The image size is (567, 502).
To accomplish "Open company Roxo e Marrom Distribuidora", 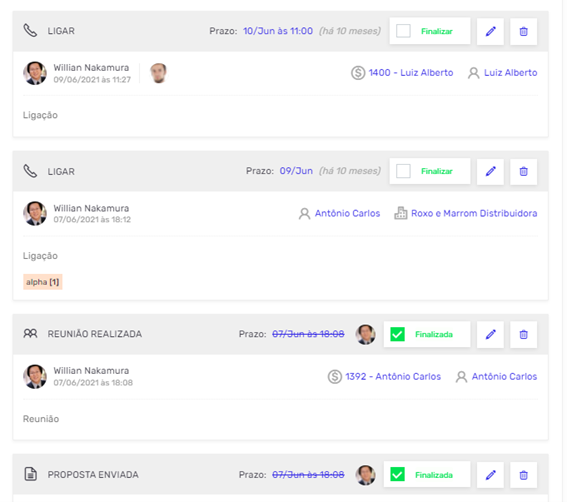I will click(x=474, y=213).
